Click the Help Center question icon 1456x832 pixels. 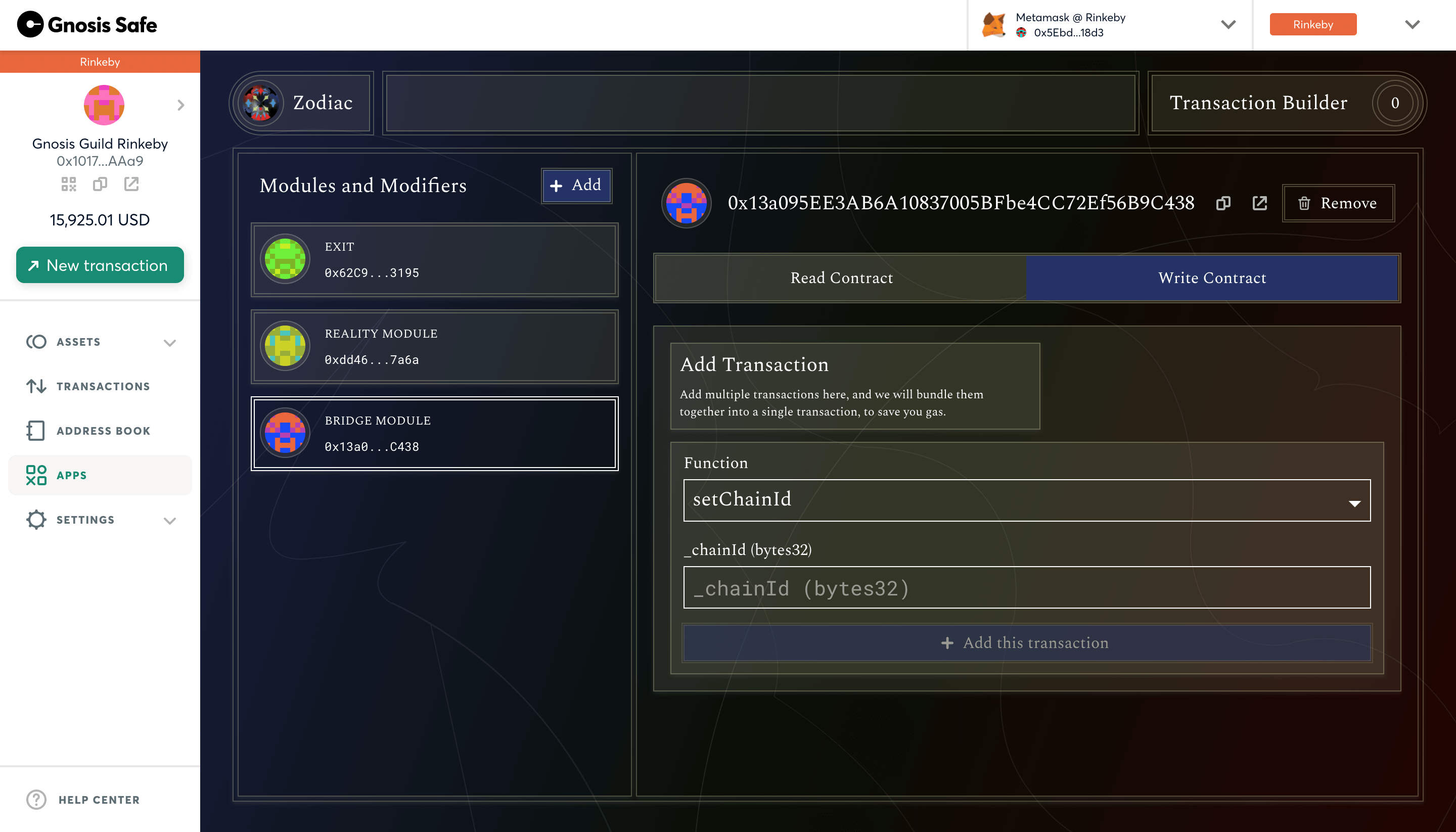pos(36,800)
